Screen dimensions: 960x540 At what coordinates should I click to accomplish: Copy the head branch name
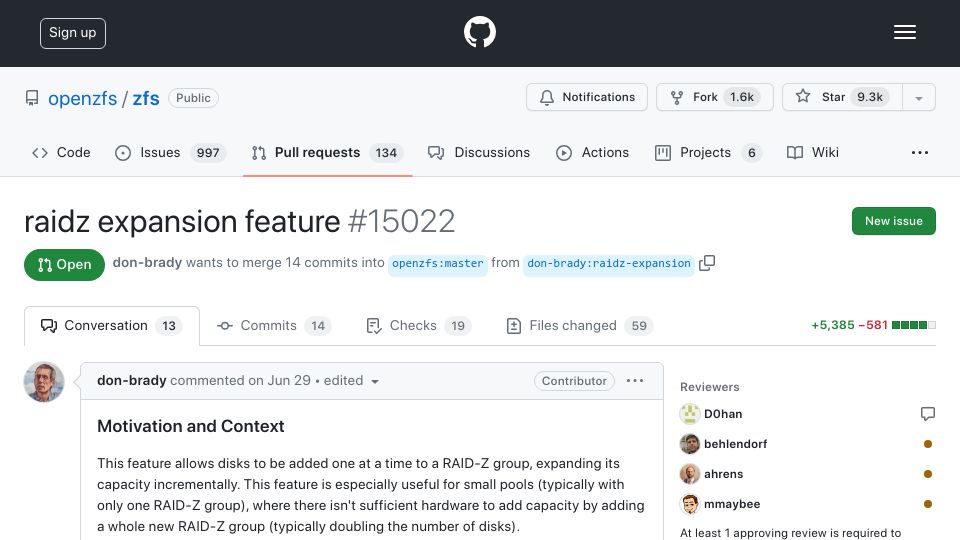point(707,263)
